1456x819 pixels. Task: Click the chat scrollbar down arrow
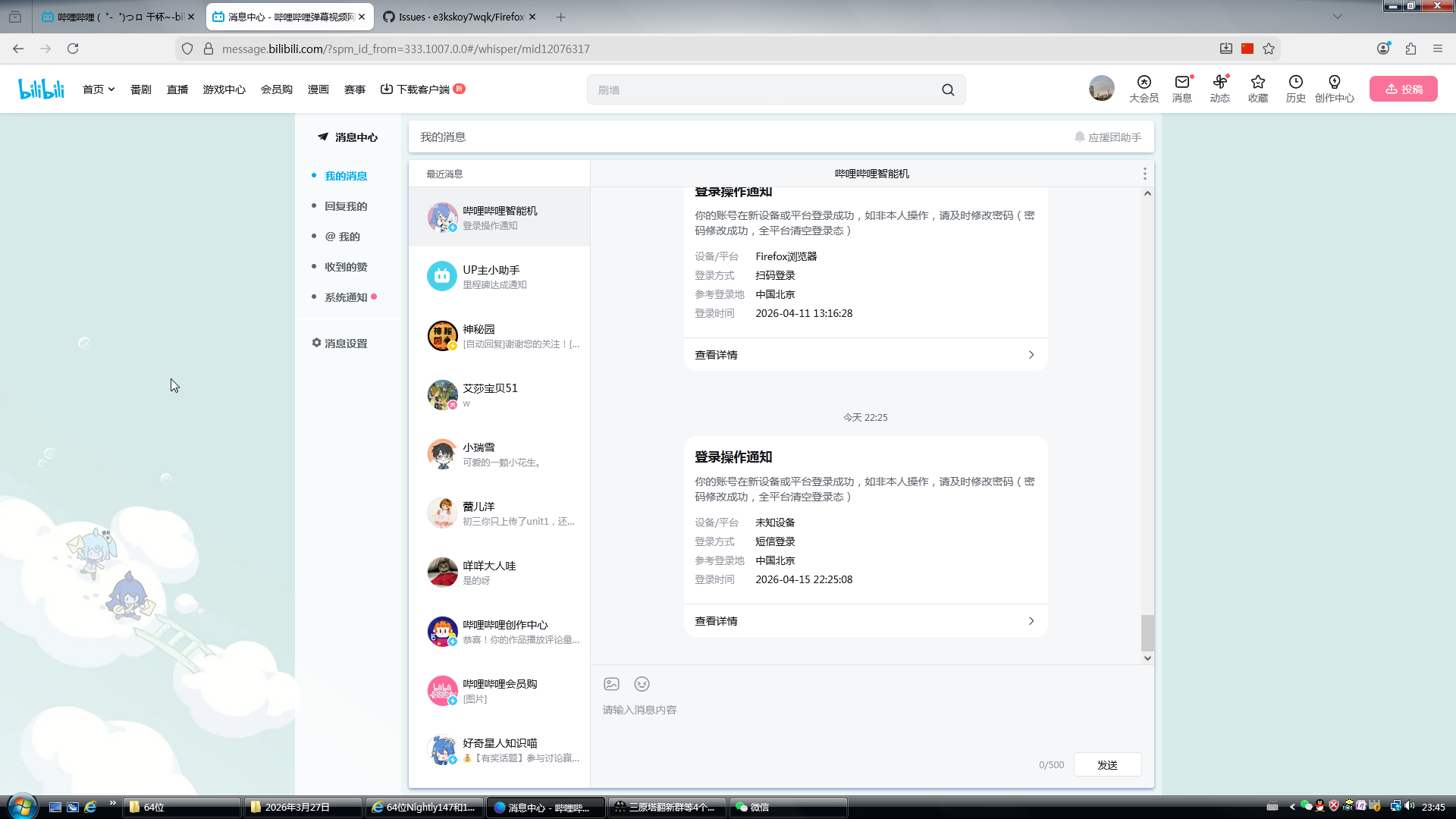point(1147,658)
